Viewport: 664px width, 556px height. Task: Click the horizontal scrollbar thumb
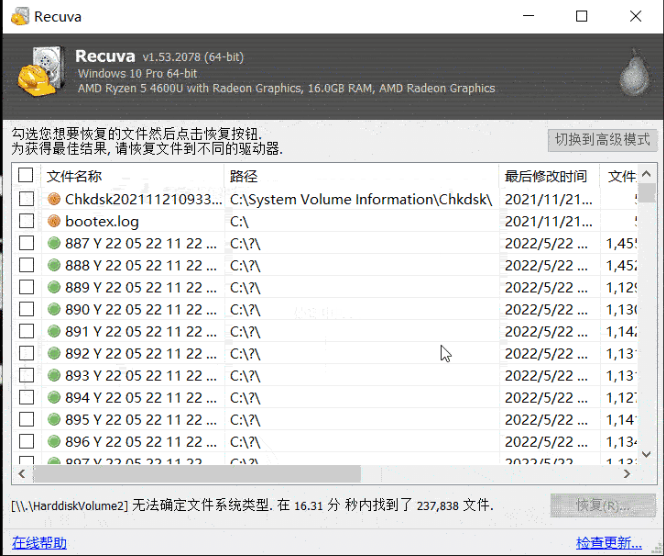click(197, 473)
